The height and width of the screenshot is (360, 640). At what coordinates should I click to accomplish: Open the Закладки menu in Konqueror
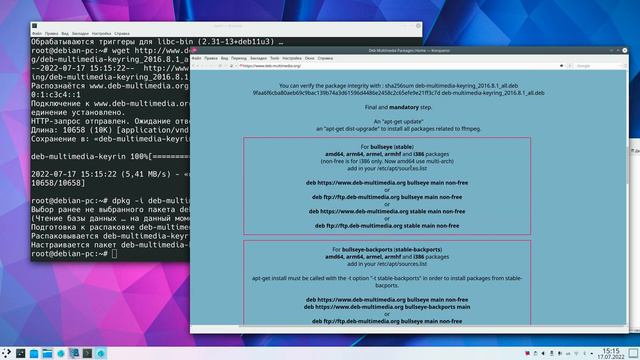pyautogui.click(x=258, y=58)
